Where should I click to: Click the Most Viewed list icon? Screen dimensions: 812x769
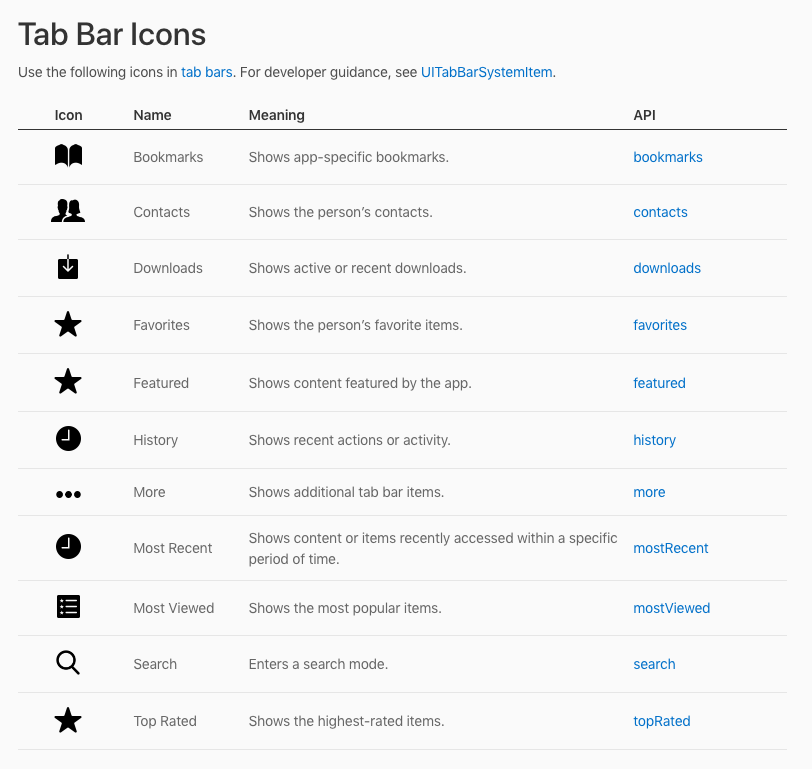68,606
